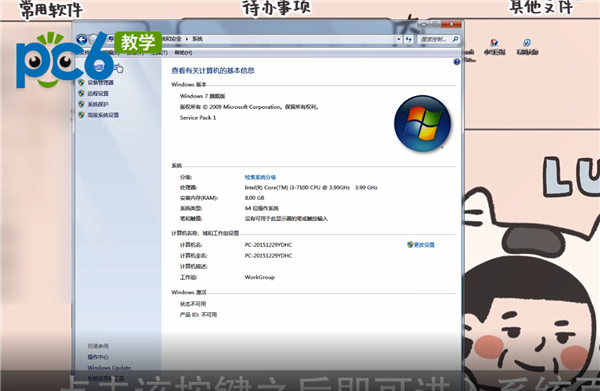Select the WorkGroup value
600x391 pixels.
click(260, 277)
